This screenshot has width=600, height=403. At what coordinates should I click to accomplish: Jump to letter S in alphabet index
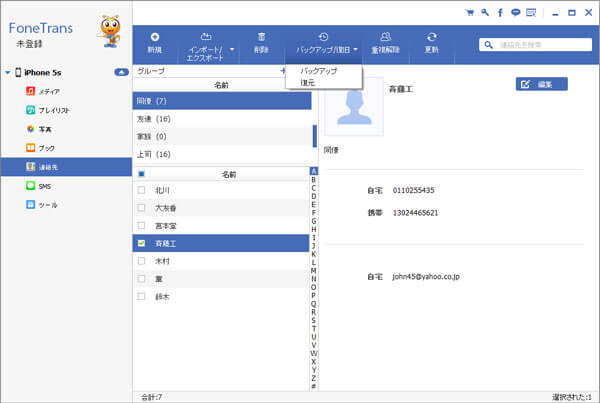click(x=313, y=320)
